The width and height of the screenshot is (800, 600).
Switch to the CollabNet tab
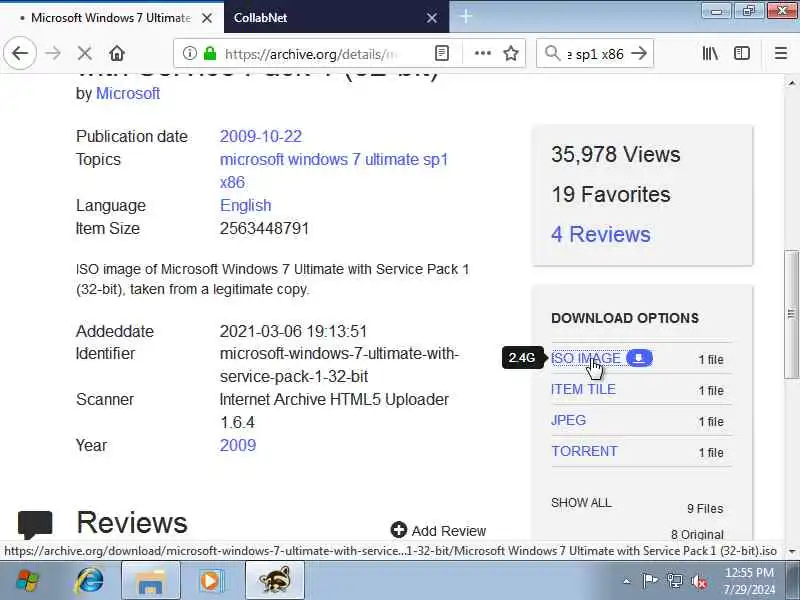pyautogui.click(x=336, y=17)
